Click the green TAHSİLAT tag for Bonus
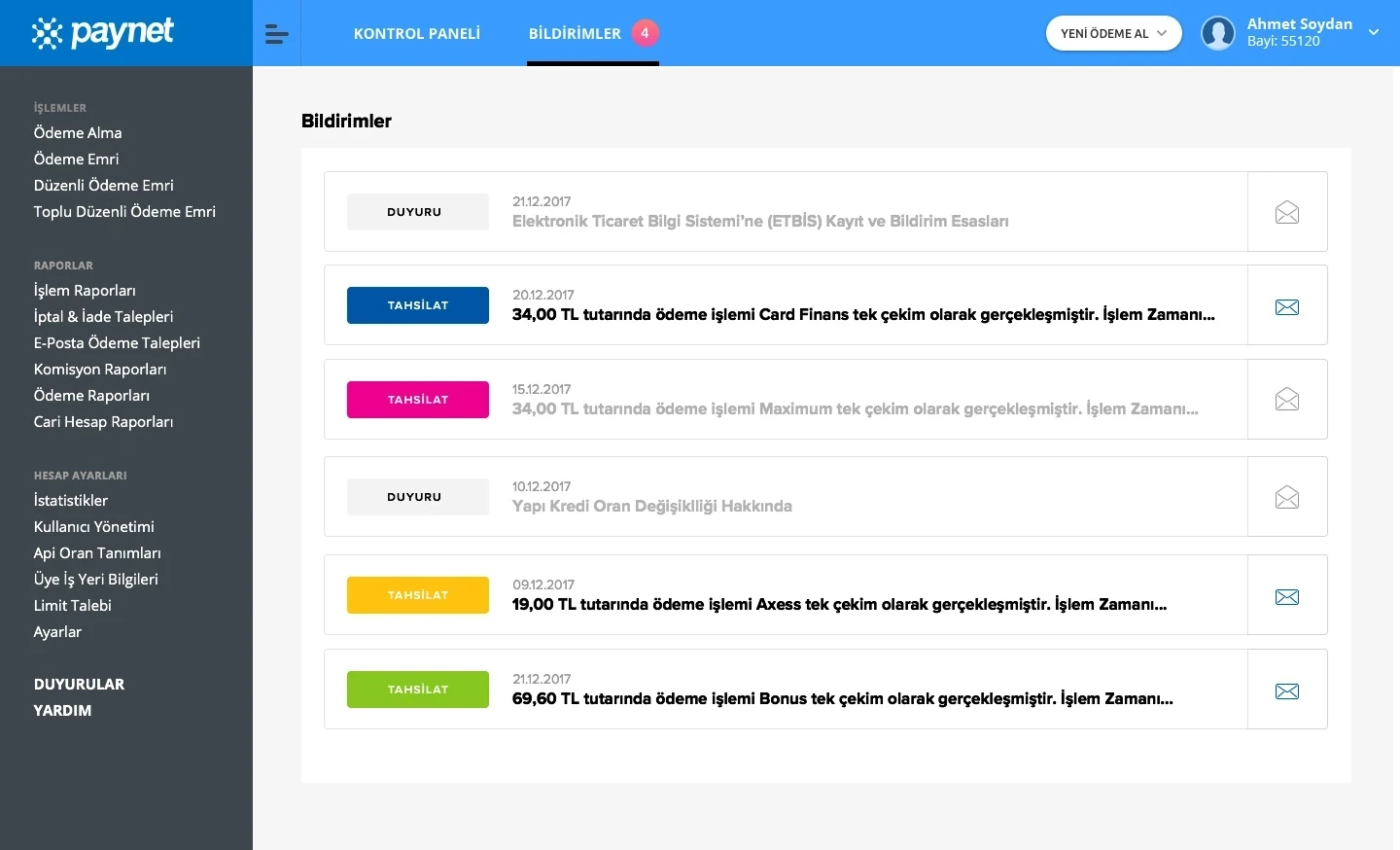The image size is (1400, 850). (x=418, y=690)
